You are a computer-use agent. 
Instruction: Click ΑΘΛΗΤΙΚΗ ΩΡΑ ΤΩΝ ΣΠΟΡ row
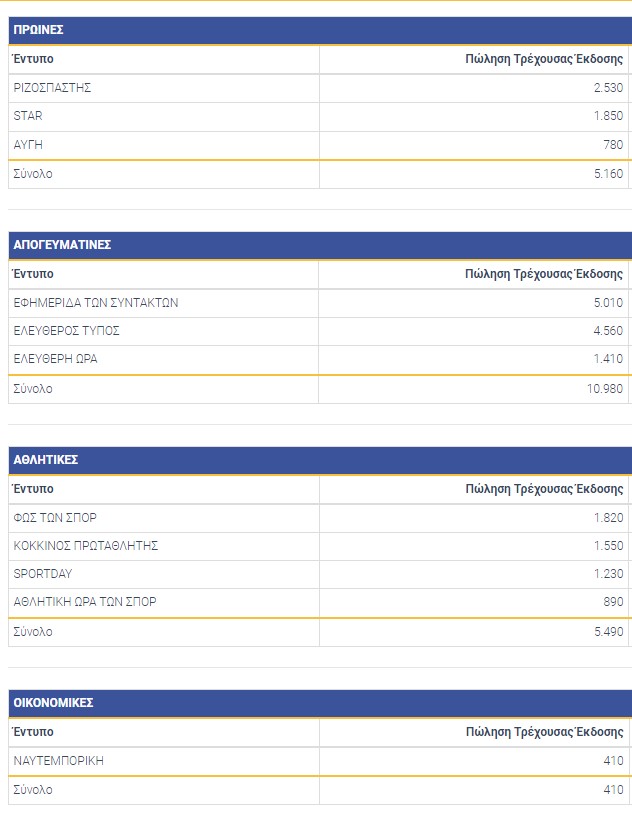click(x=319, y=602)
